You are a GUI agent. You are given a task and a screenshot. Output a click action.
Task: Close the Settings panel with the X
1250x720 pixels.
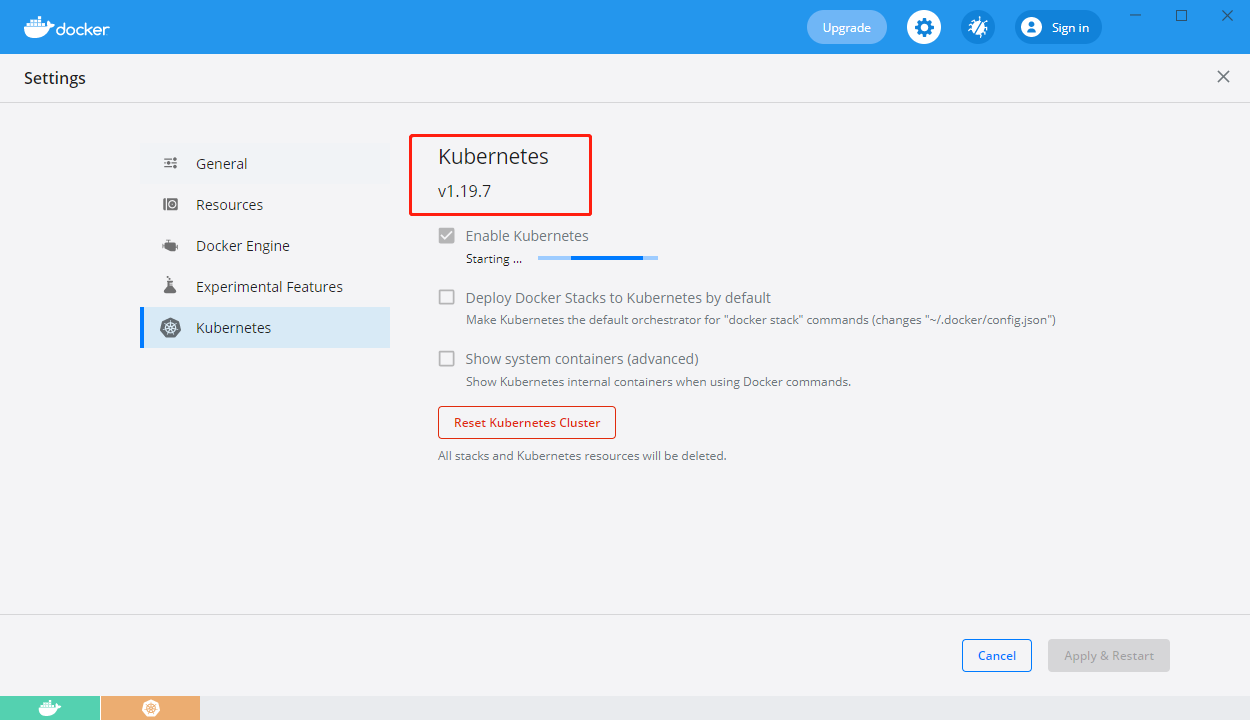tap(1223, 76)
